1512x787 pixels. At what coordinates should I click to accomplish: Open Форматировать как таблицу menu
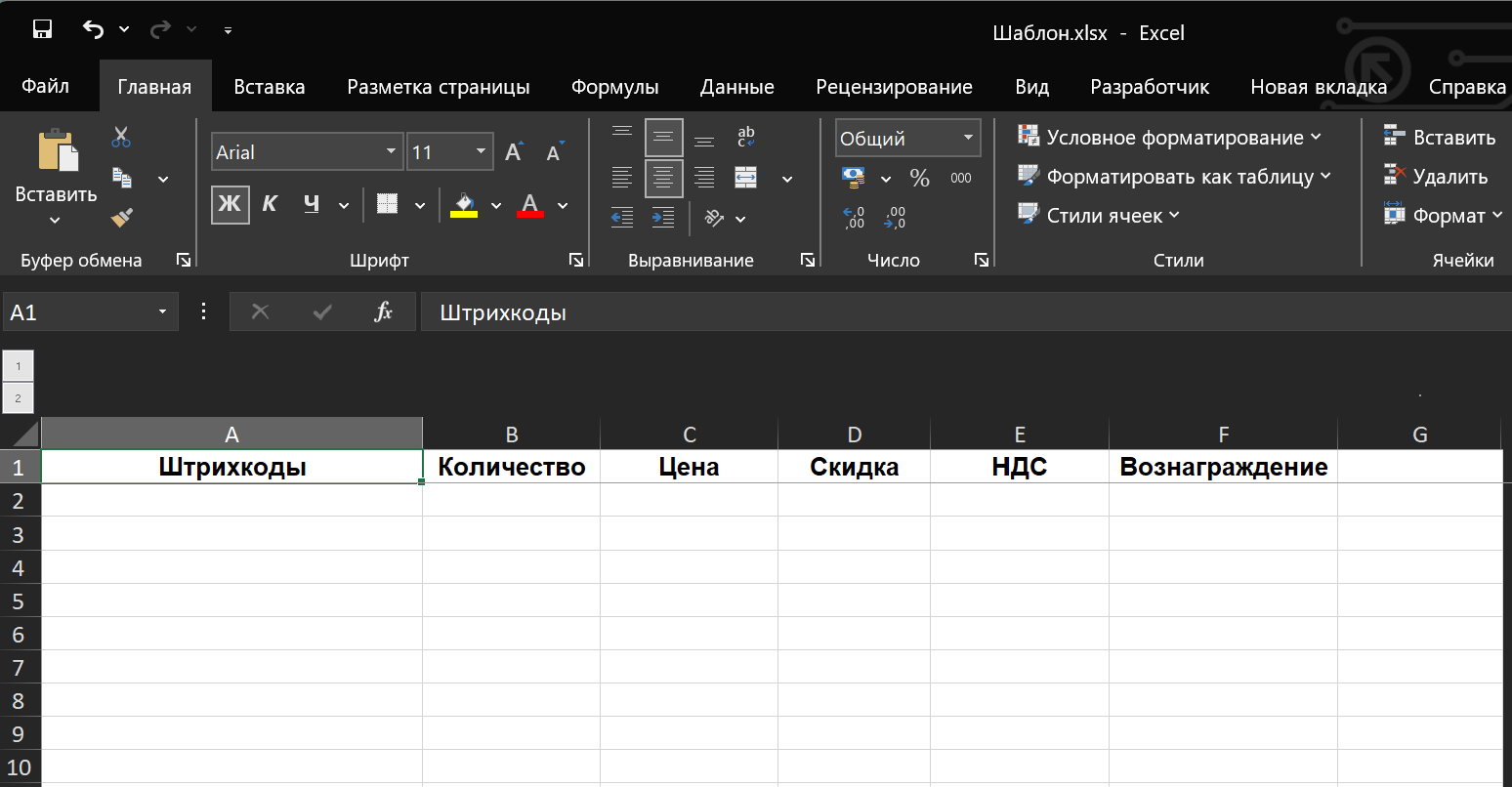point(1174,176)
